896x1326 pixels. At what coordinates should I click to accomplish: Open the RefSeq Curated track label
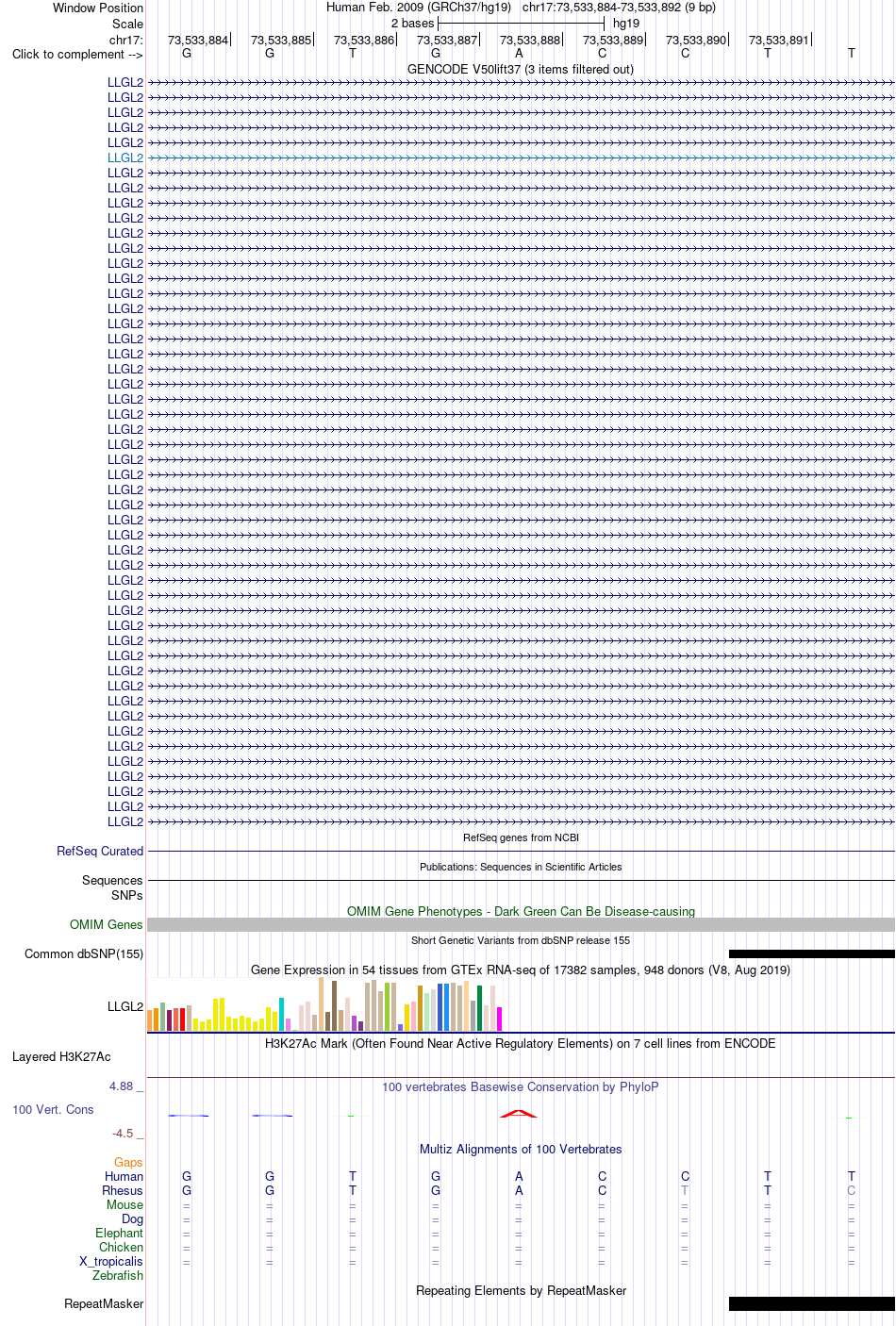click(100, 852)
